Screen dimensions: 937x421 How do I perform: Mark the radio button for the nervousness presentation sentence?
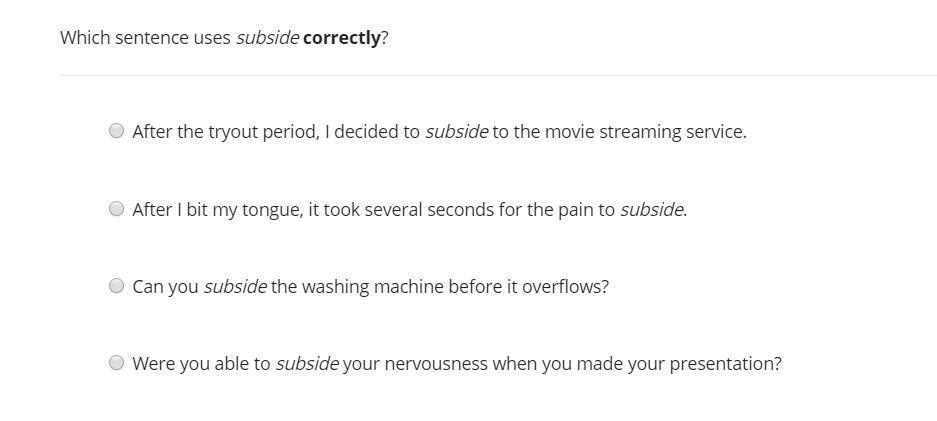click(x=117, y=363)
